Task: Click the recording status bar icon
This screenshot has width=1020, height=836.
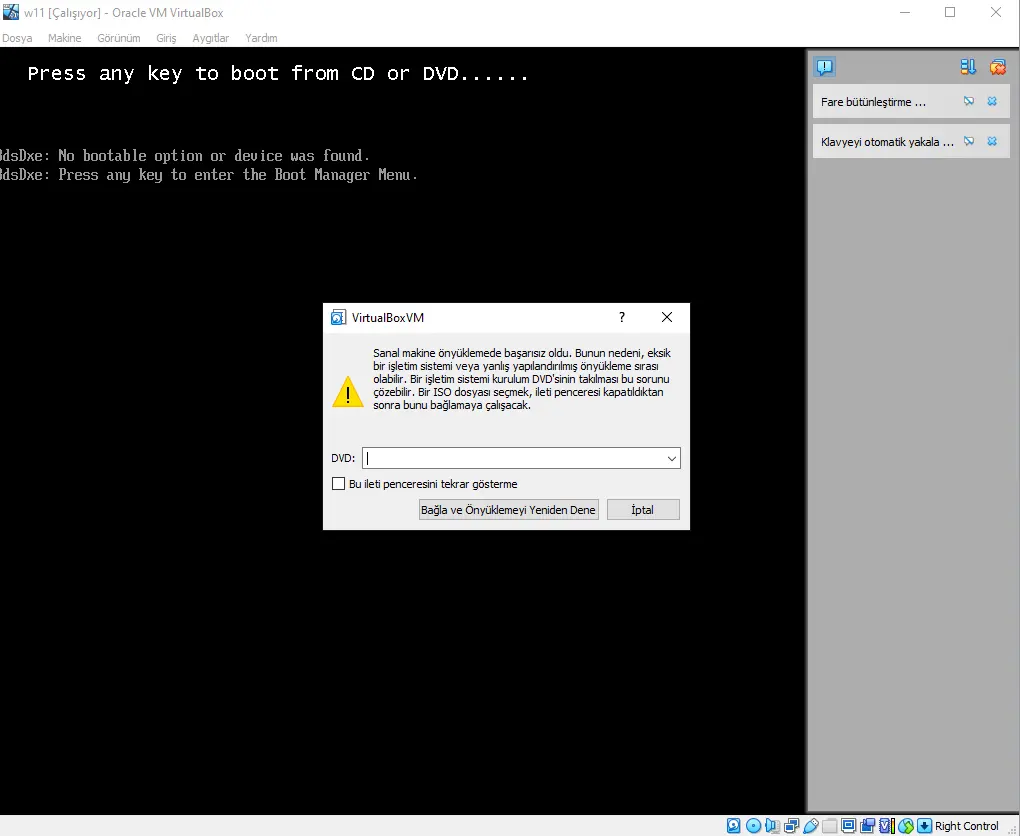Action: click(x=867, y=826)
